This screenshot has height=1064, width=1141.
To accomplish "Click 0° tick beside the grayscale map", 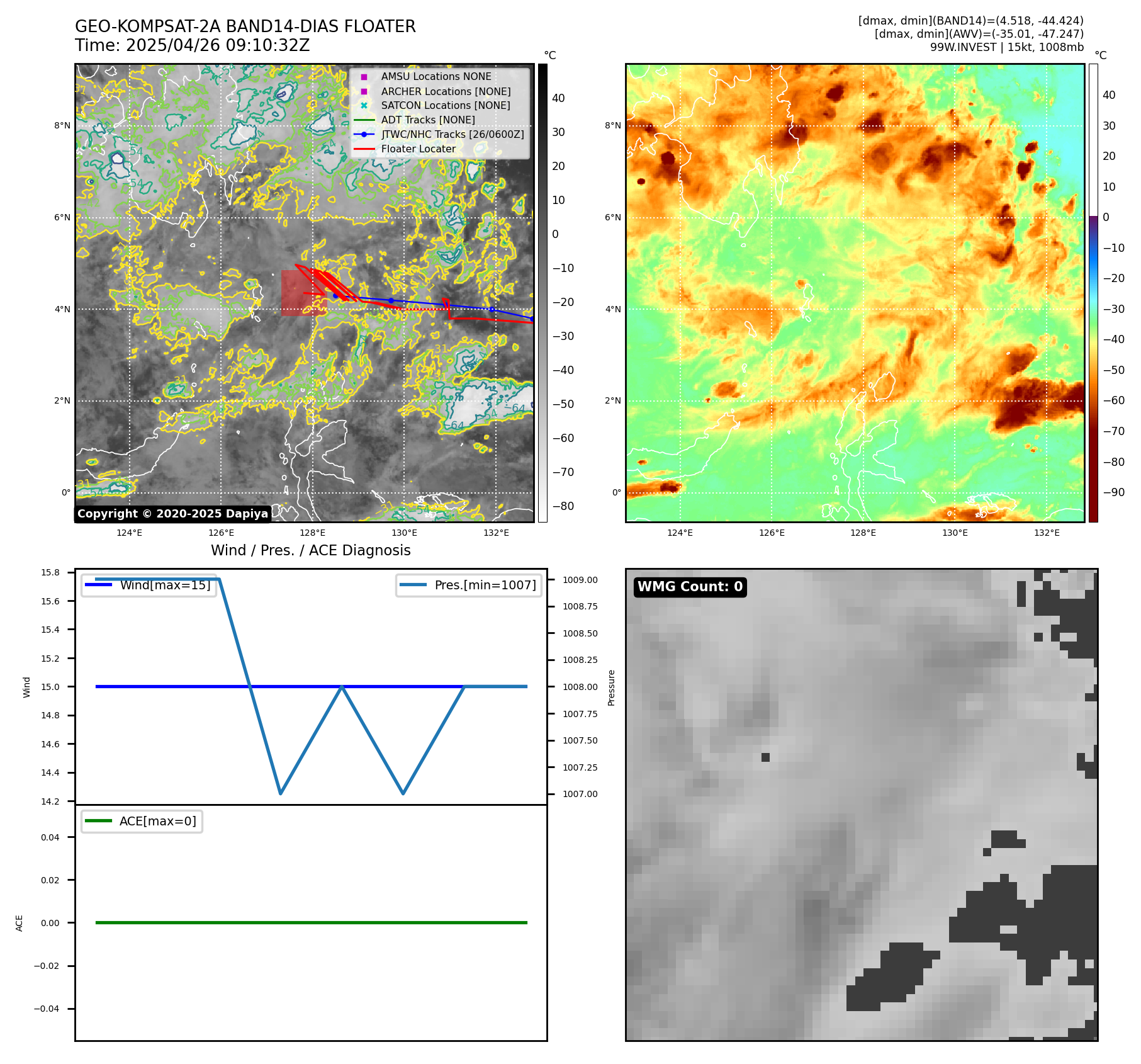I will click(x=65, y=493).
